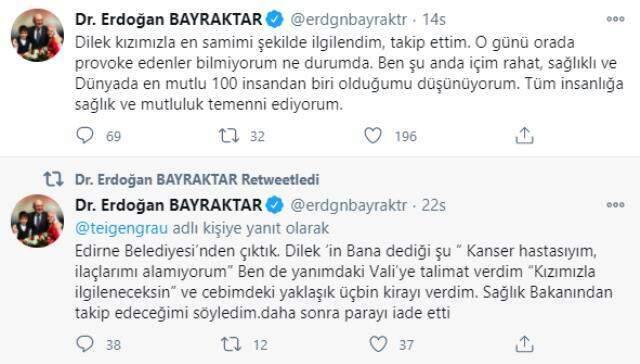This screenshot has height=364, width=640.
Task: Retweet the first tweet with 32 retweets
Action: (229, 135)
